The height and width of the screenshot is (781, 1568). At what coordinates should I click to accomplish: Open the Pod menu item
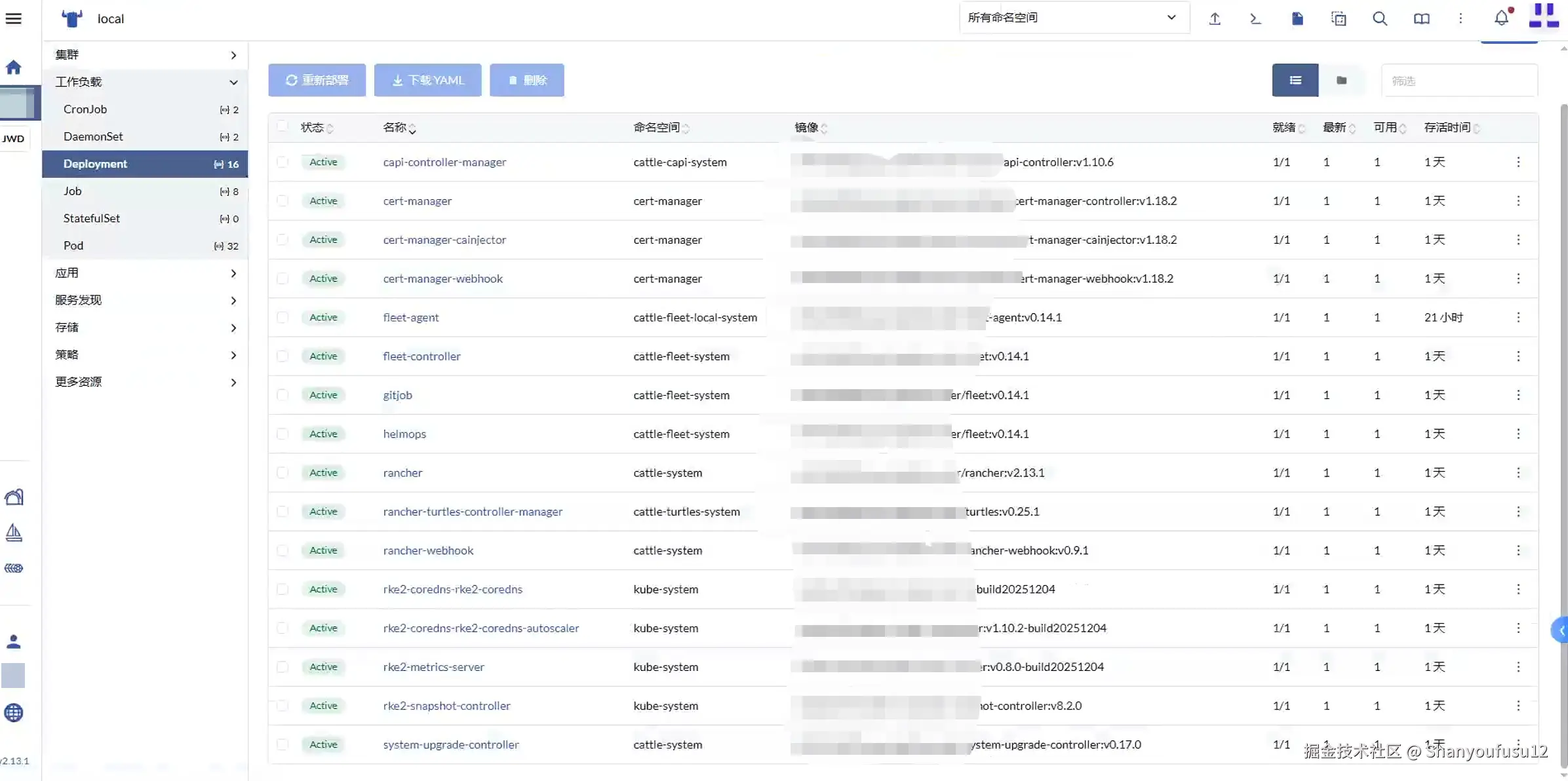(73, 246)
